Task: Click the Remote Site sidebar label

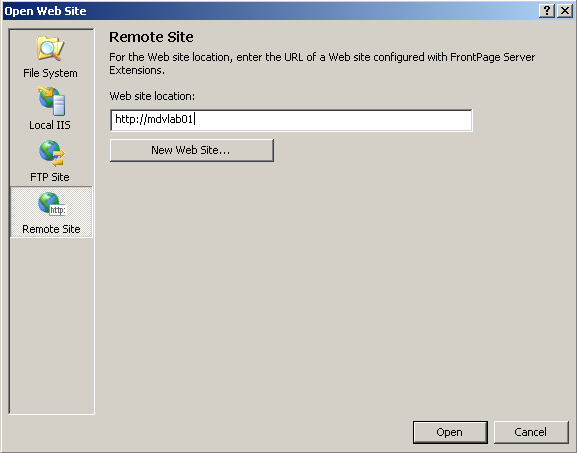Action: [51, 229]
